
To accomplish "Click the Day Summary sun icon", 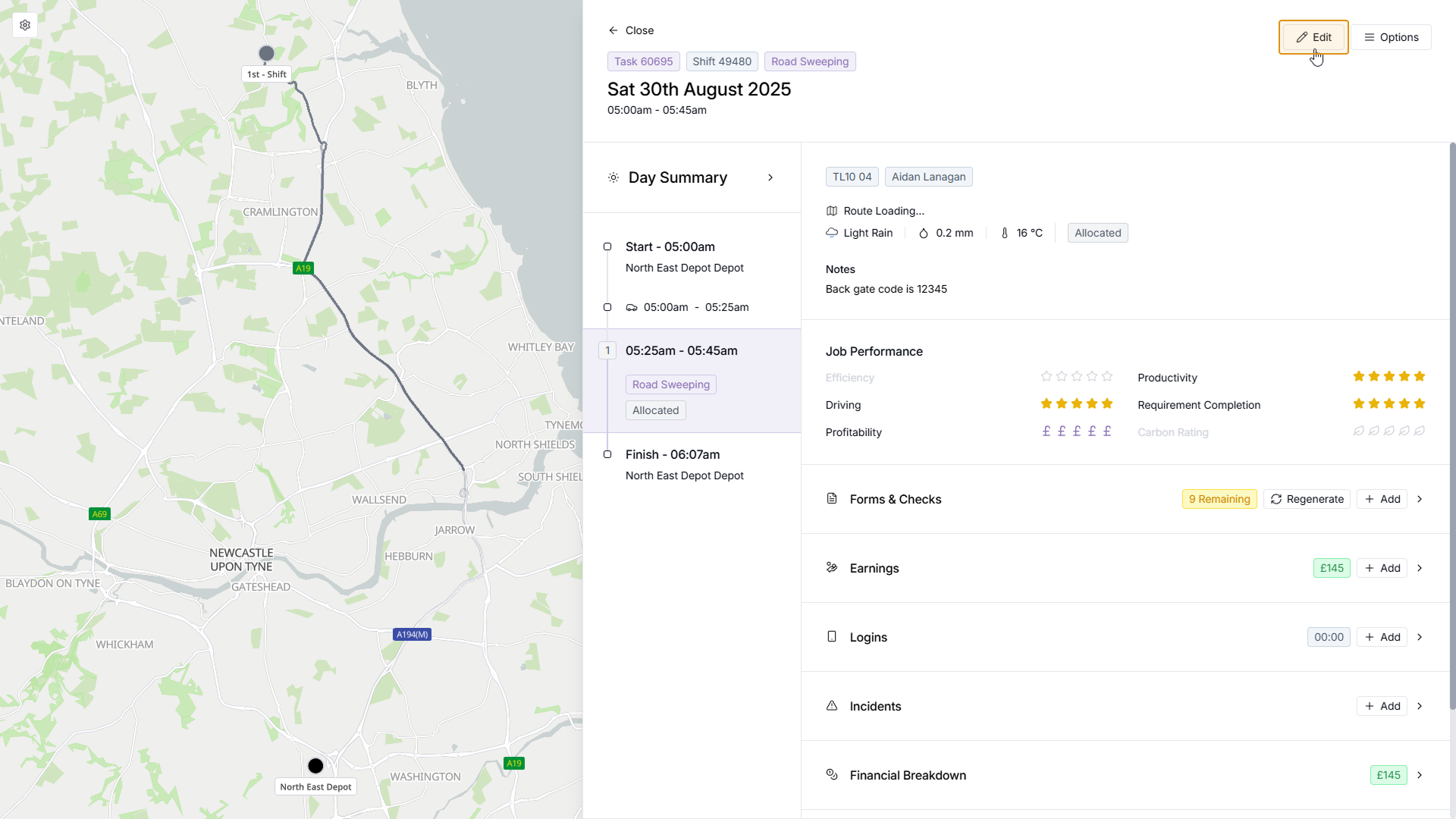I will pos(613,177).
